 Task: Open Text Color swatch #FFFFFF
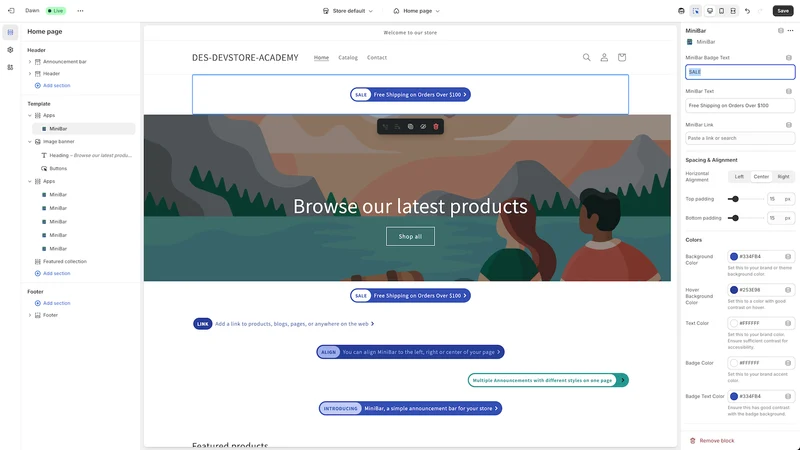pos(734,323)
